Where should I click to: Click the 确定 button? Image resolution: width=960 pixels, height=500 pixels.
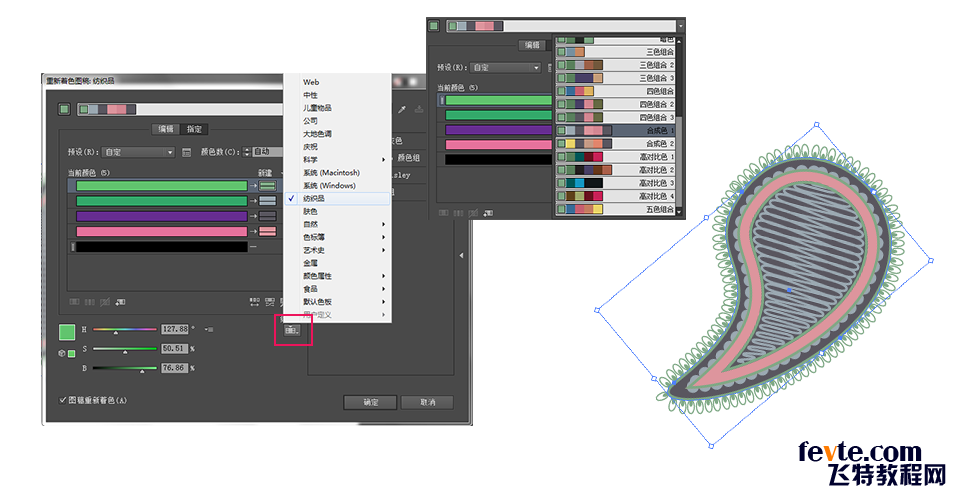click(370, 402)
